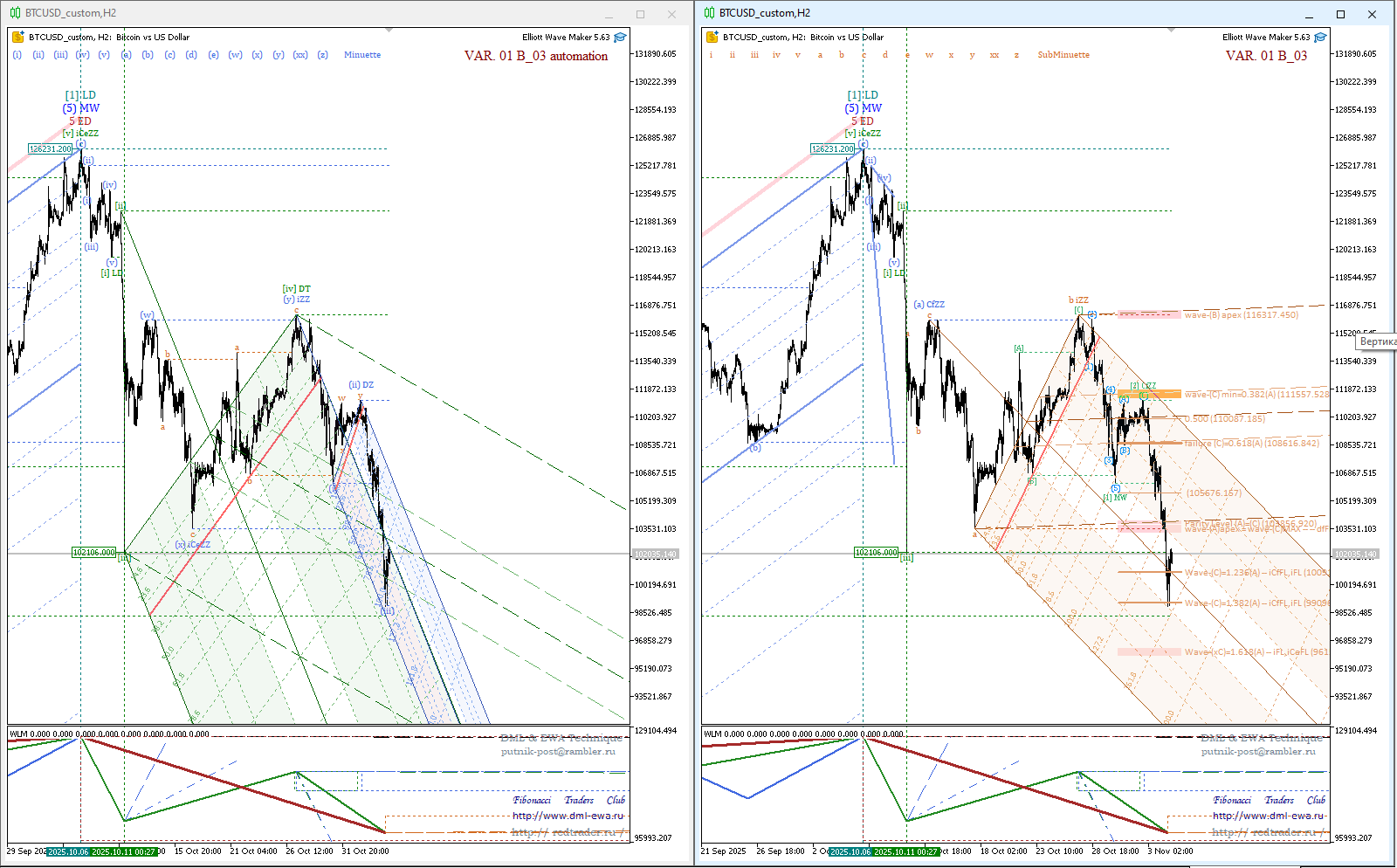The width and height of the screenshot is (1397, 868).
Task: Click the gold dollar expert icon in right chart
Action: (x=712, y=38)
